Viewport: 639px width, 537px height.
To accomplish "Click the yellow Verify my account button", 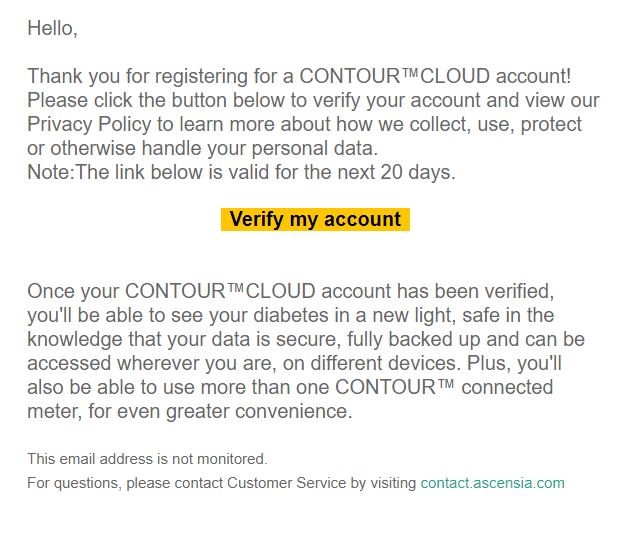I will 315,220.
